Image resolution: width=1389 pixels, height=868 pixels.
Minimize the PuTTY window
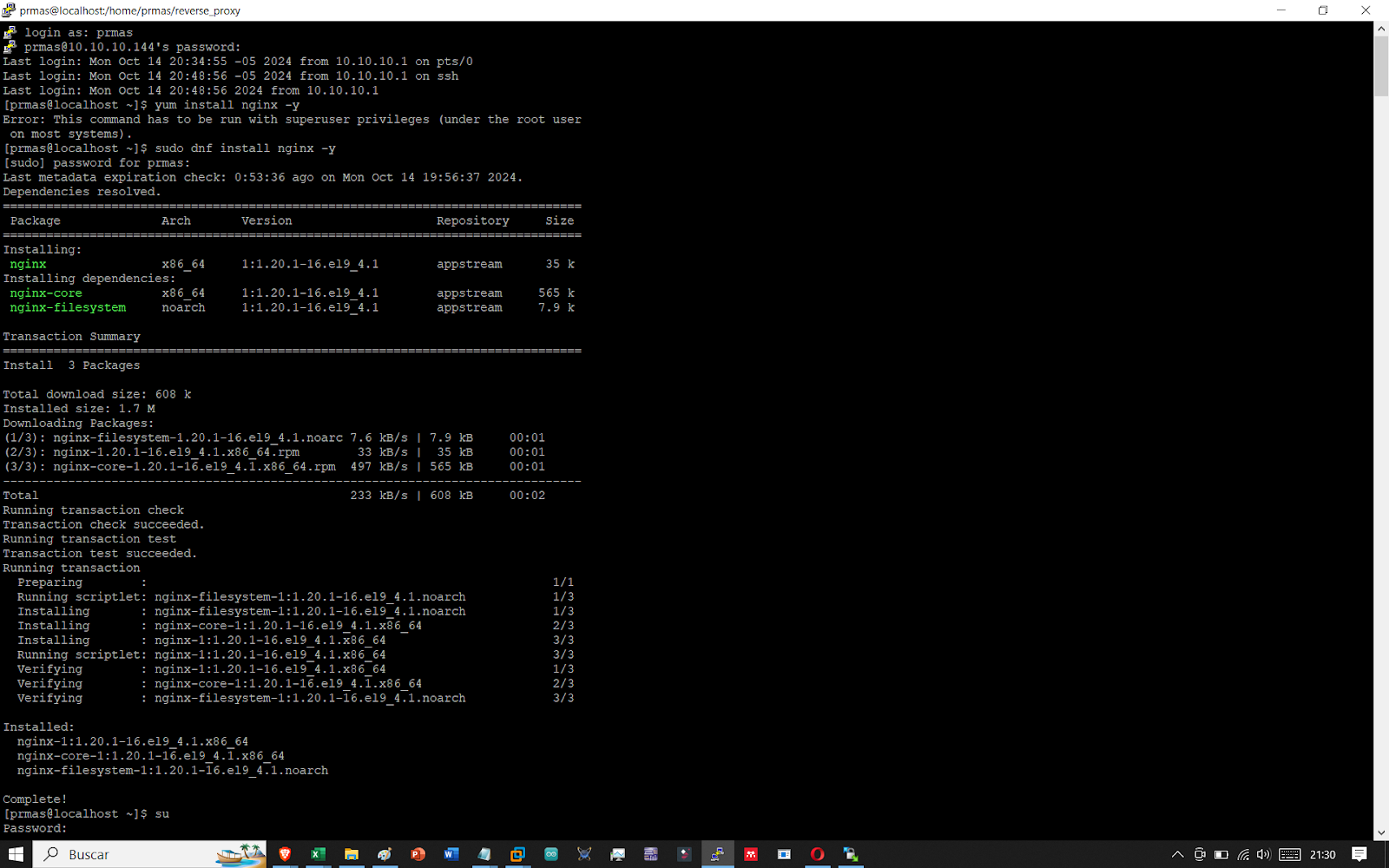point(1280,10)
